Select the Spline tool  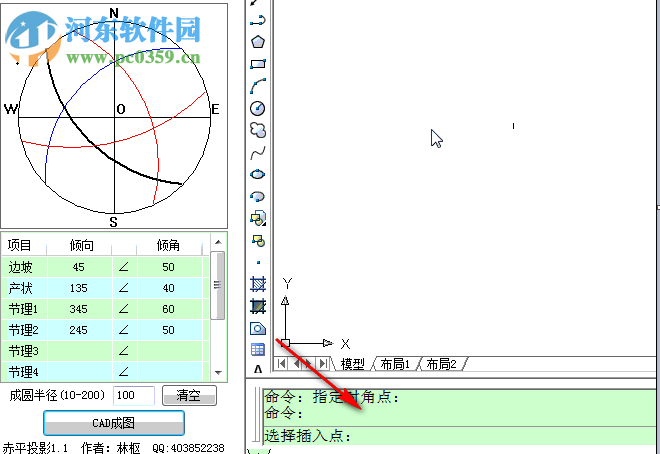pyautogui.click(x=258, y=152)
